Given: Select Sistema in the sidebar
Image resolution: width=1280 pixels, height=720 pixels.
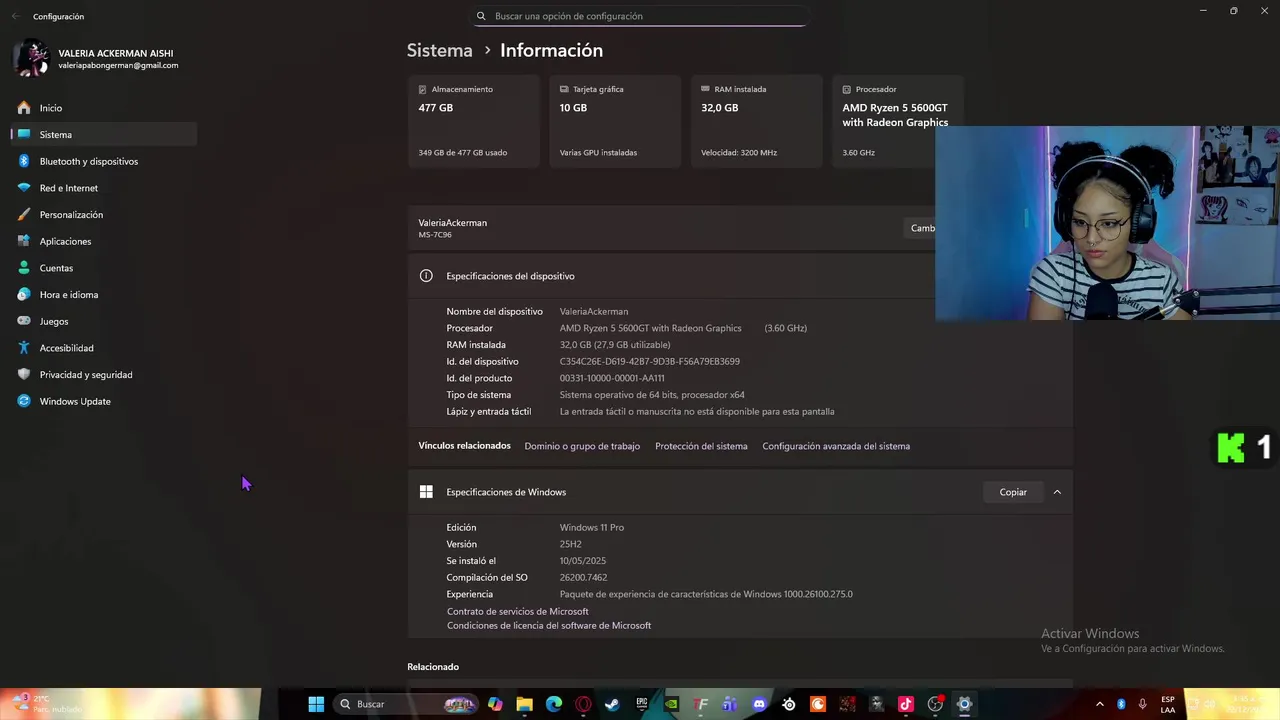Looking at the screenshot, I should (x=104, y=134).
